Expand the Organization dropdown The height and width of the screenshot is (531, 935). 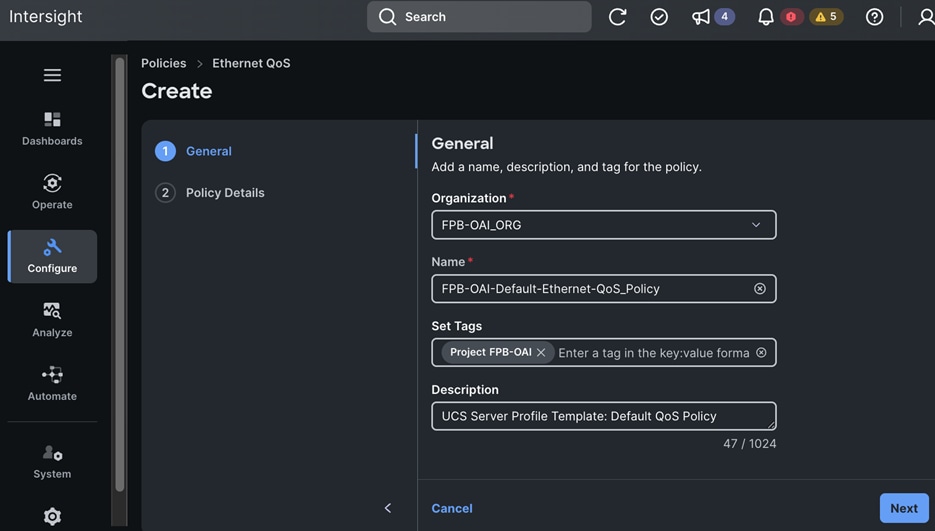[603, 225]
